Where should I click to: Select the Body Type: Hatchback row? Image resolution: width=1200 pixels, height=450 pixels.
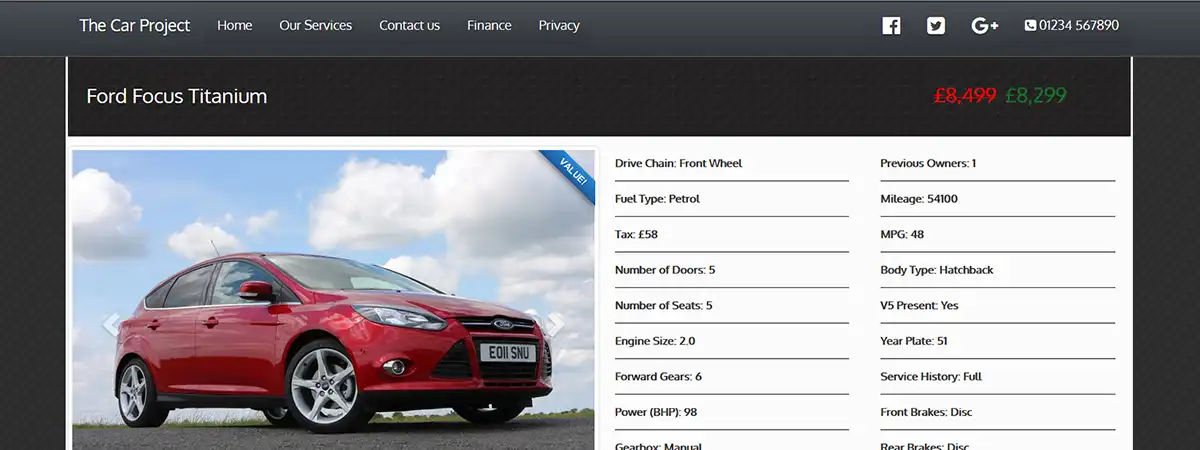coord(997,270)
